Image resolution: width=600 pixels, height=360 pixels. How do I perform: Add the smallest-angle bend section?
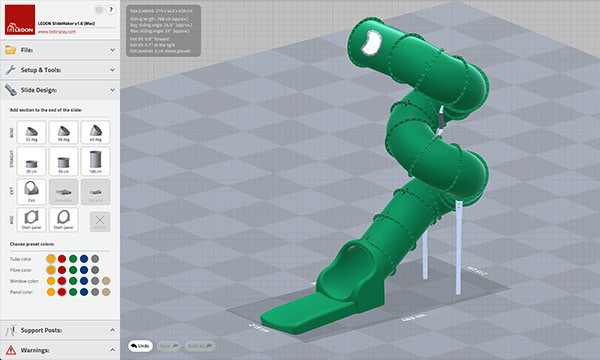[x=31, y=132]
